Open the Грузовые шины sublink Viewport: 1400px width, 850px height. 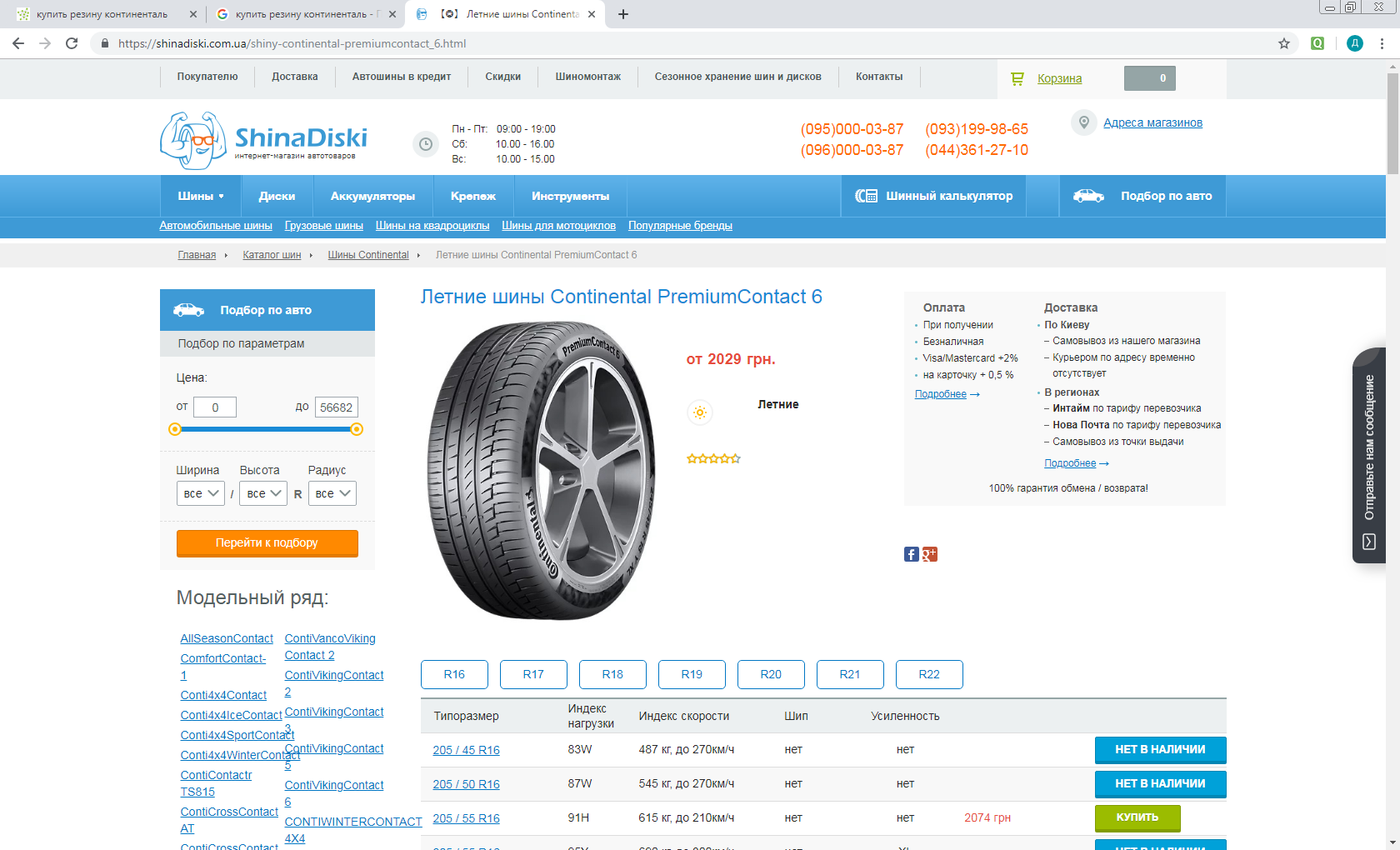(324, 226)
